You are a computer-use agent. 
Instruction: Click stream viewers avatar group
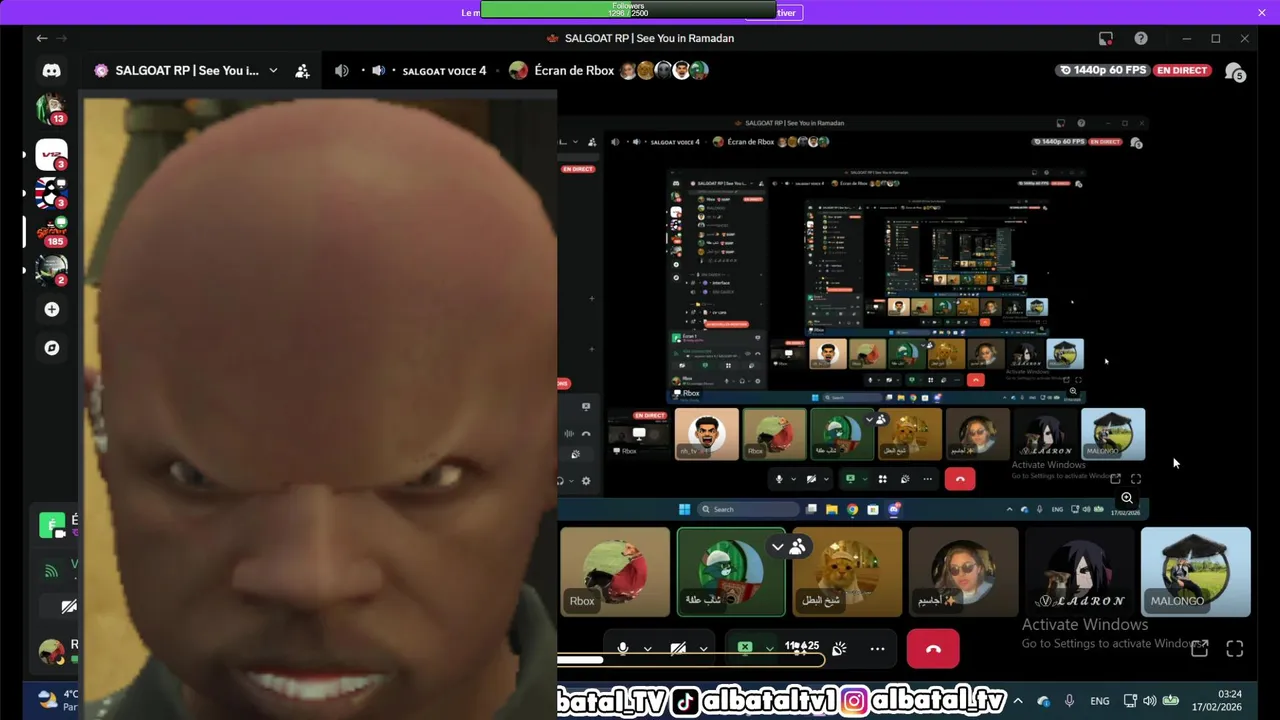pyautogui.click(x=664, y=70)
